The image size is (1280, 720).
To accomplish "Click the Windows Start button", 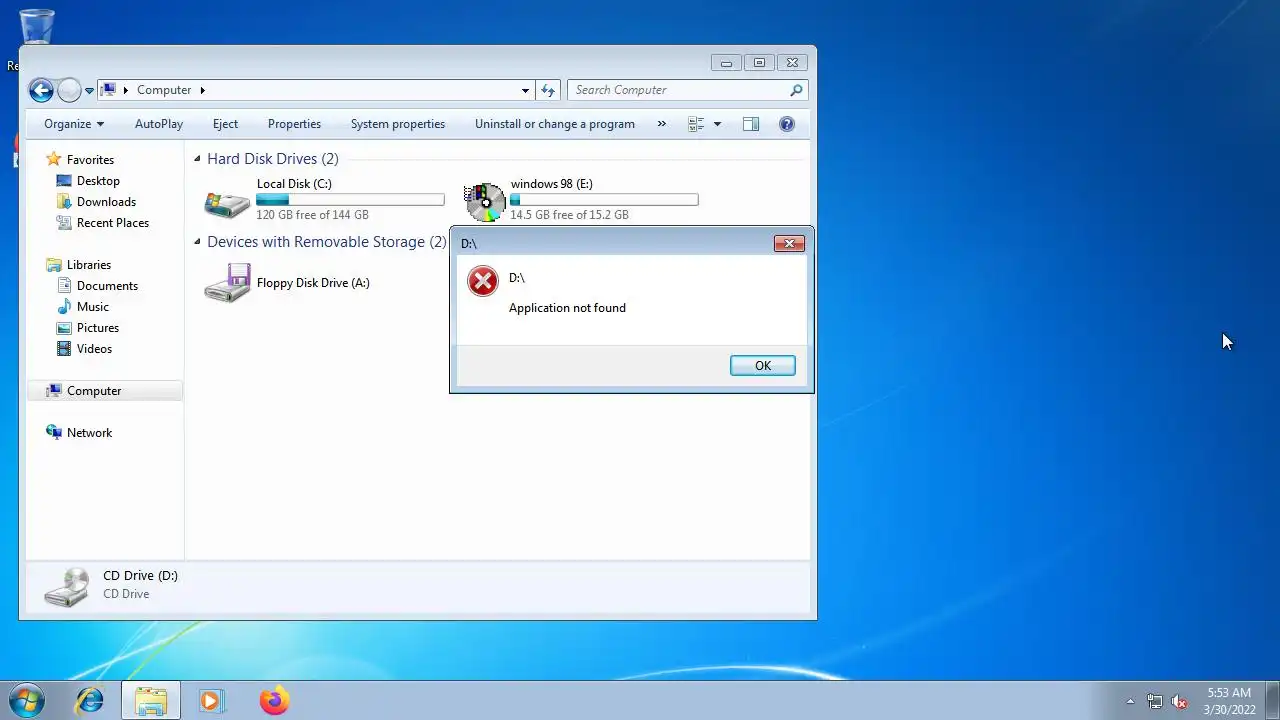I will coord(27,700).
